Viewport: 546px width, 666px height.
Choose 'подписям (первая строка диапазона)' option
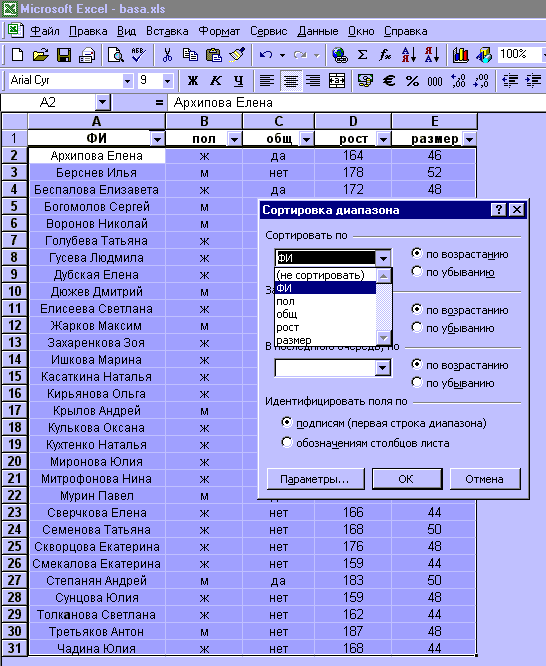(287, 423)
